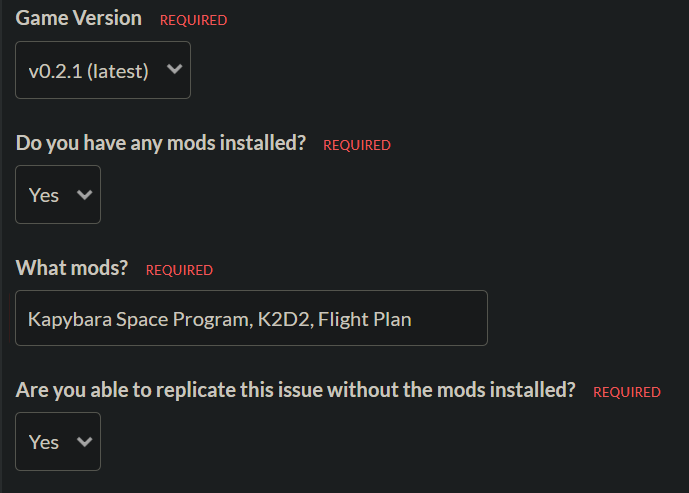The width and height of the screenshot is (689, 493).
Task: Click the chevron arrow beside v0.2.1 (latest)
Action: click(174, 70)
